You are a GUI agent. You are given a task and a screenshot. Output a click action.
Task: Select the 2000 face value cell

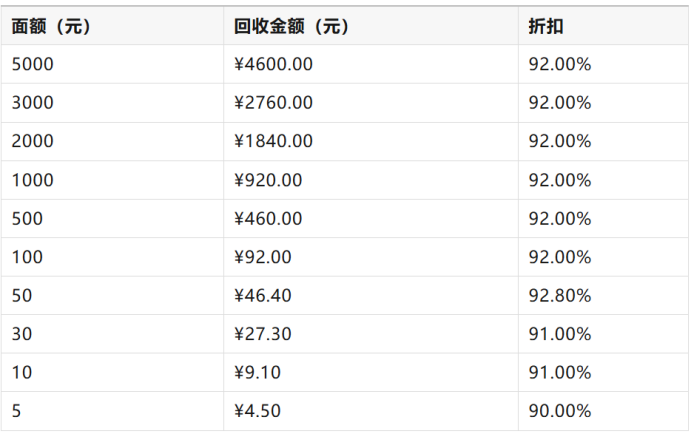[x=32, y=142]
